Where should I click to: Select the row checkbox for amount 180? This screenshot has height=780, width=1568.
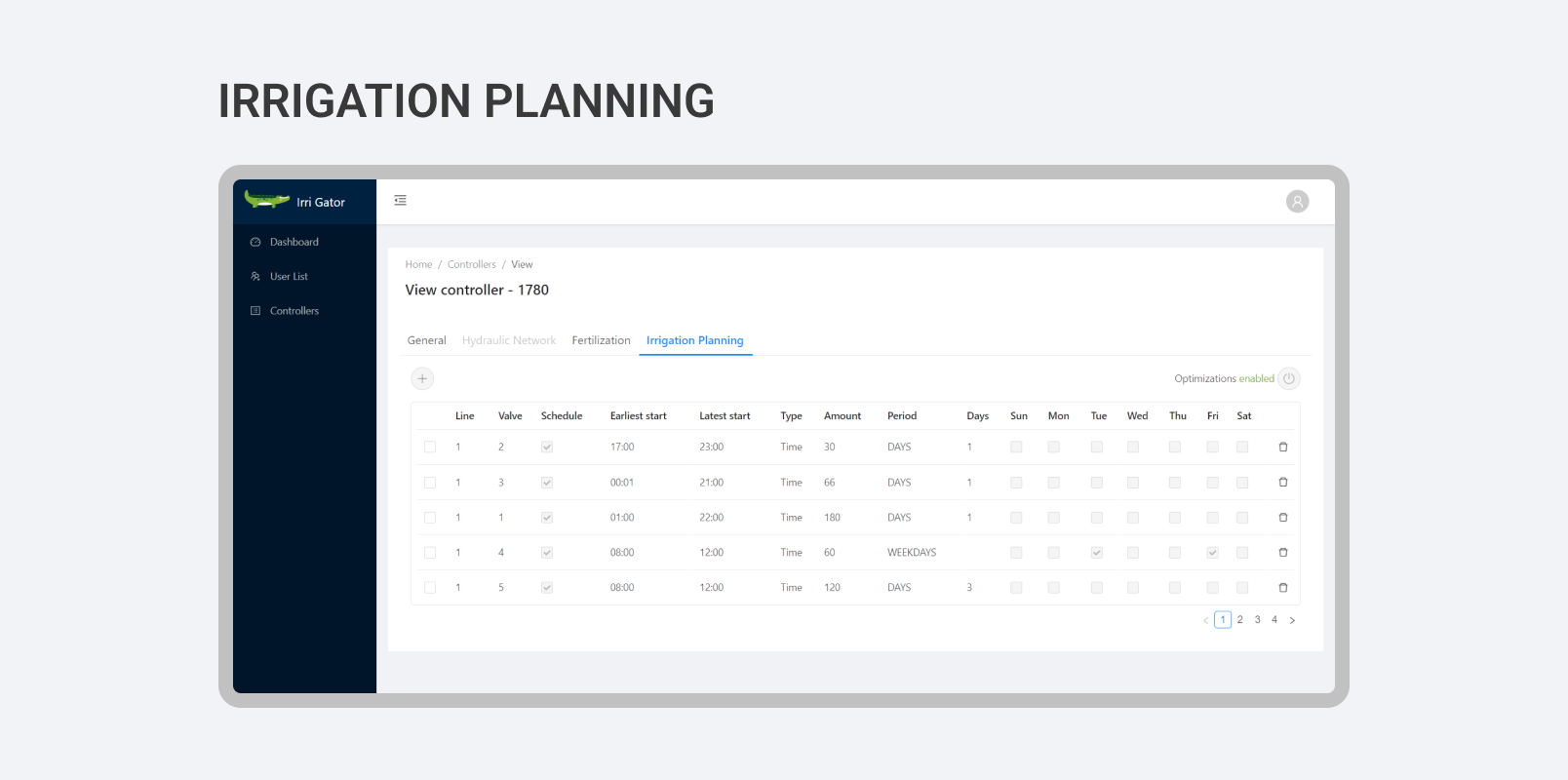(430, 517)
